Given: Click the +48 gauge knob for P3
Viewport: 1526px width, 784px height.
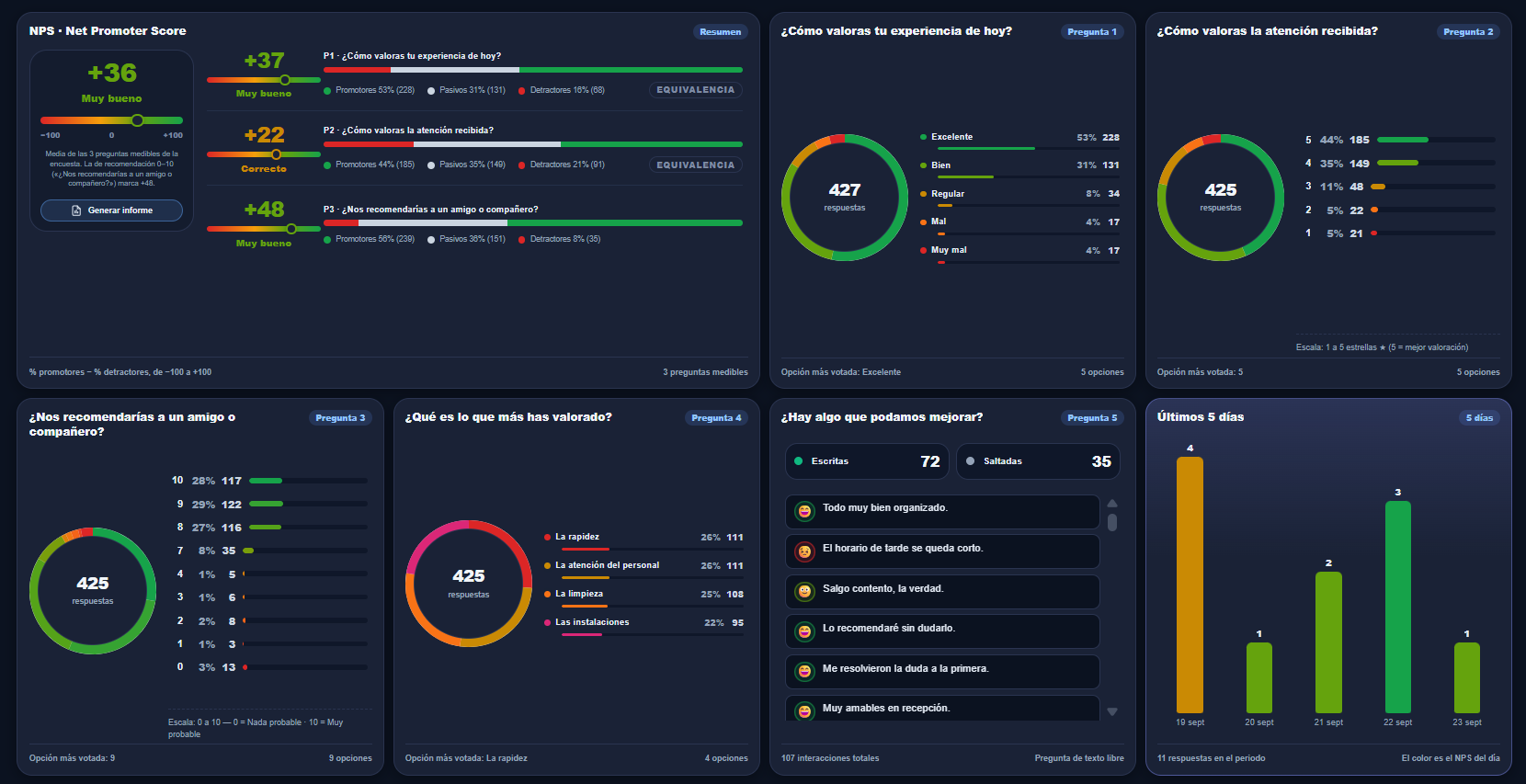Looking at the screenshot, I should click(x=291, y=229).
